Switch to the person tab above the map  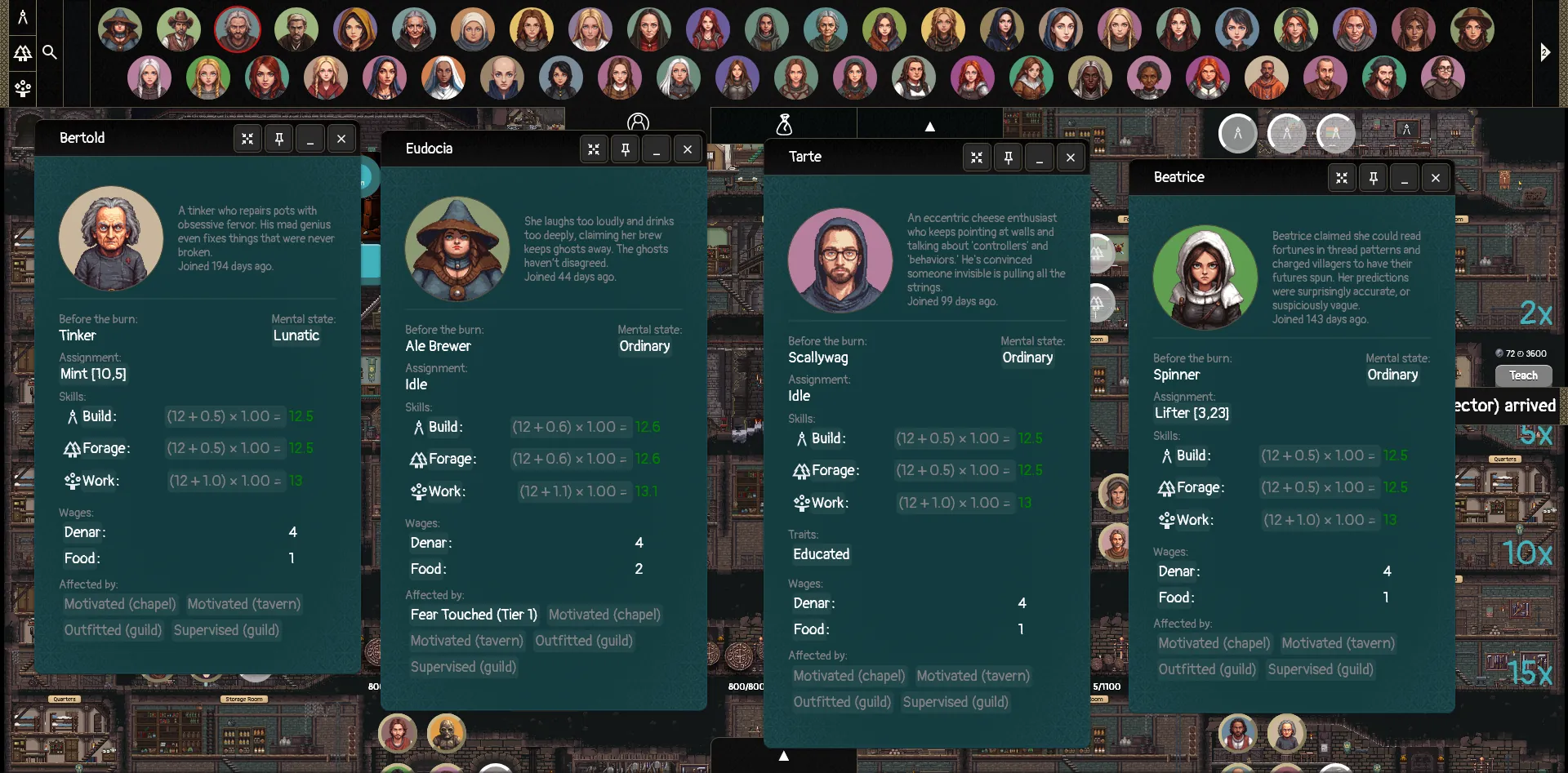click(x=638, y=122)
